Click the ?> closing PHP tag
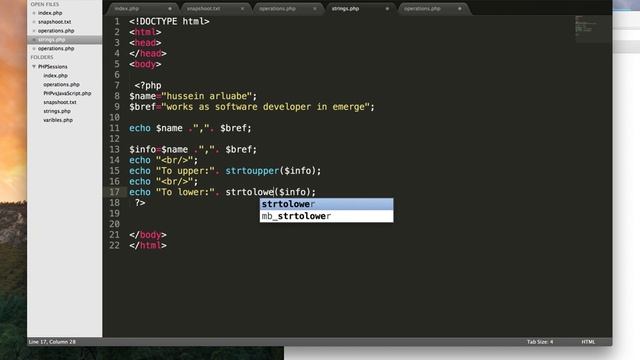Screen dimensions: 640x360 tap(140, 202)
